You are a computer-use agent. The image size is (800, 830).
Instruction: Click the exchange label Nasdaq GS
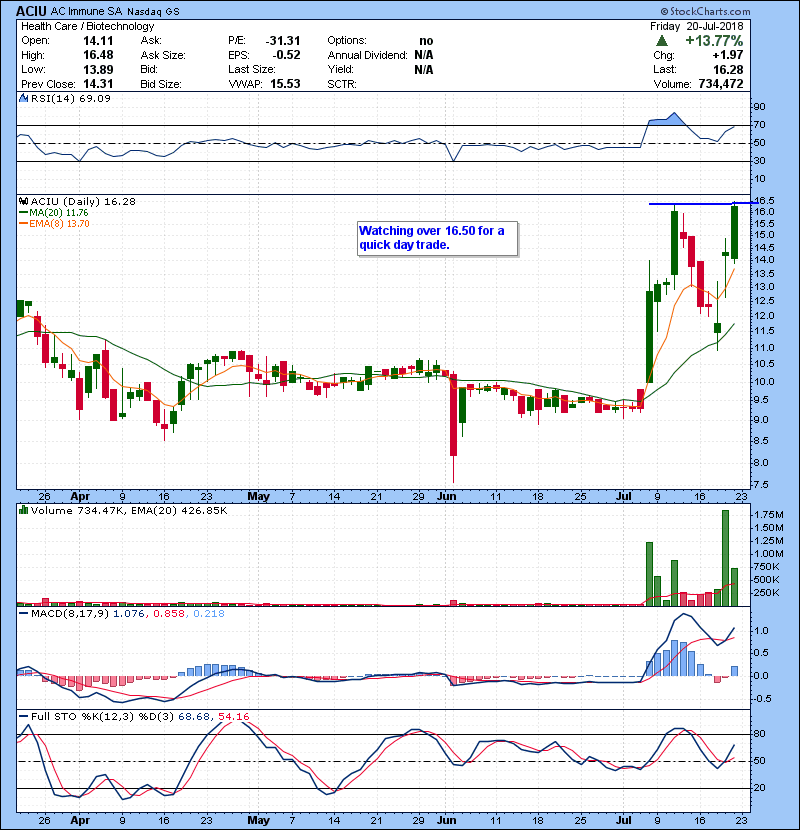(153, 11)
